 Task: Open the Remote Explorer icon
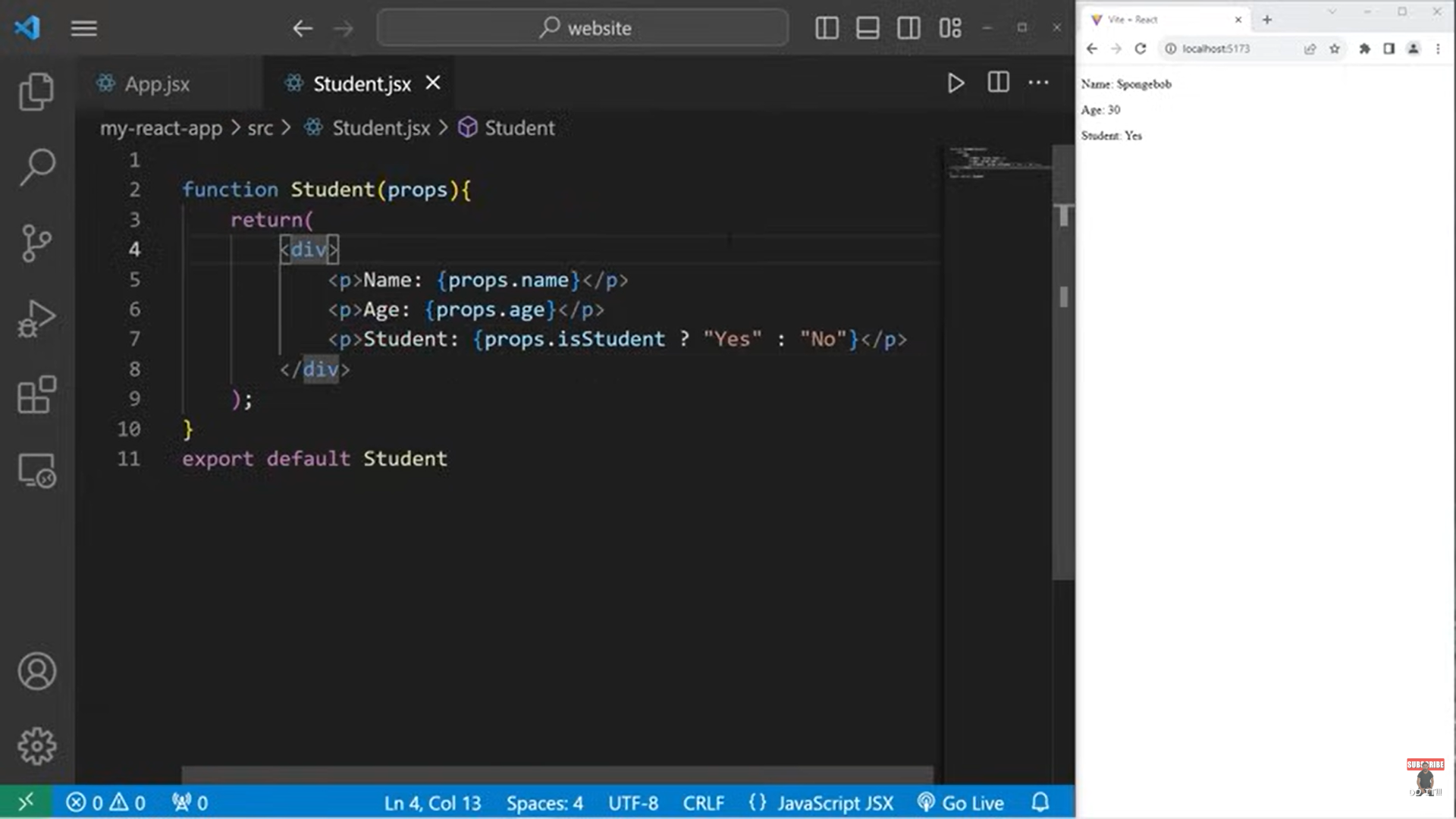[36, 470]
